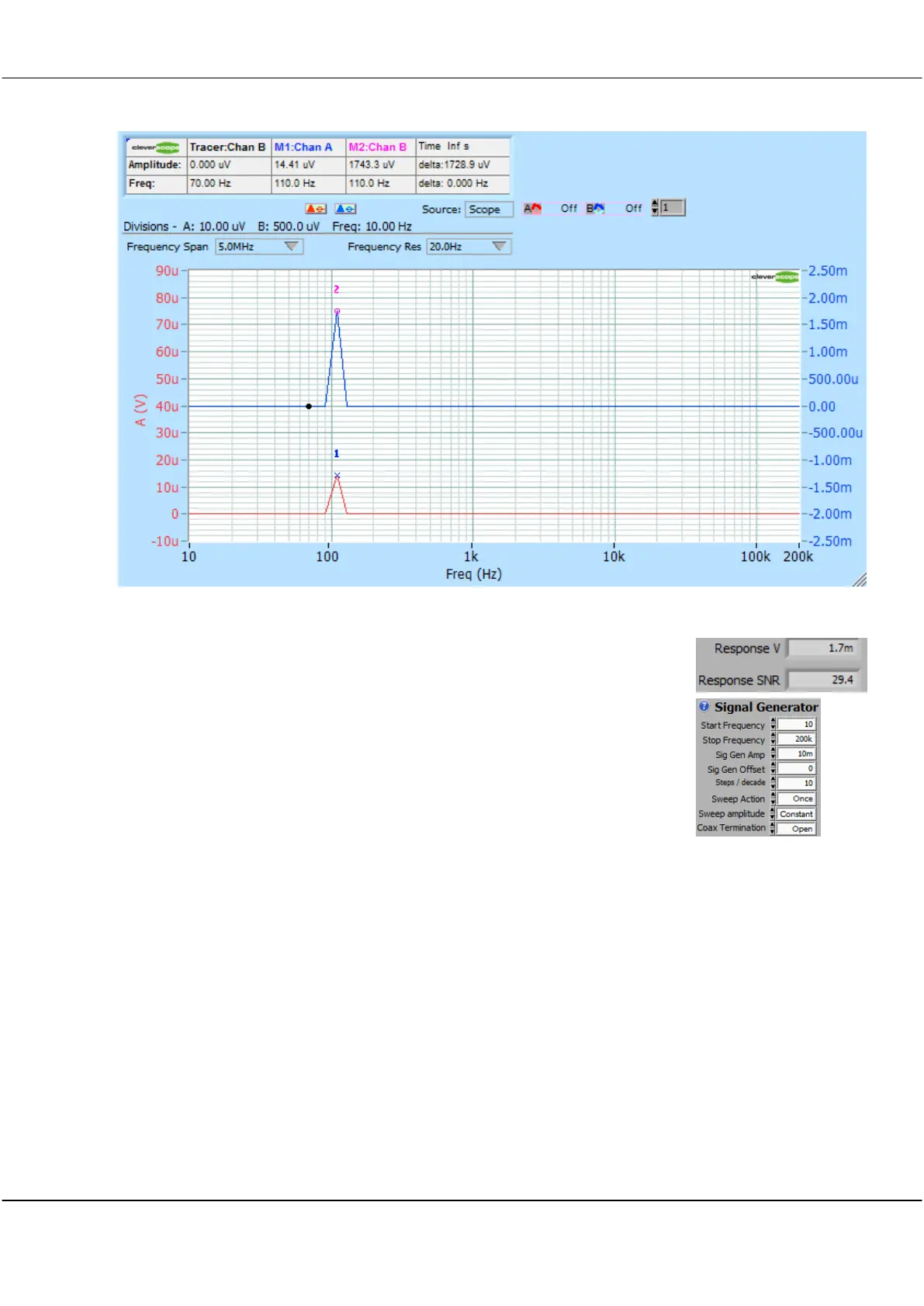This screenshot has width=924, height=1306.
Task: Click Stop Frequency stepper arrows
Action: [773, 739]
